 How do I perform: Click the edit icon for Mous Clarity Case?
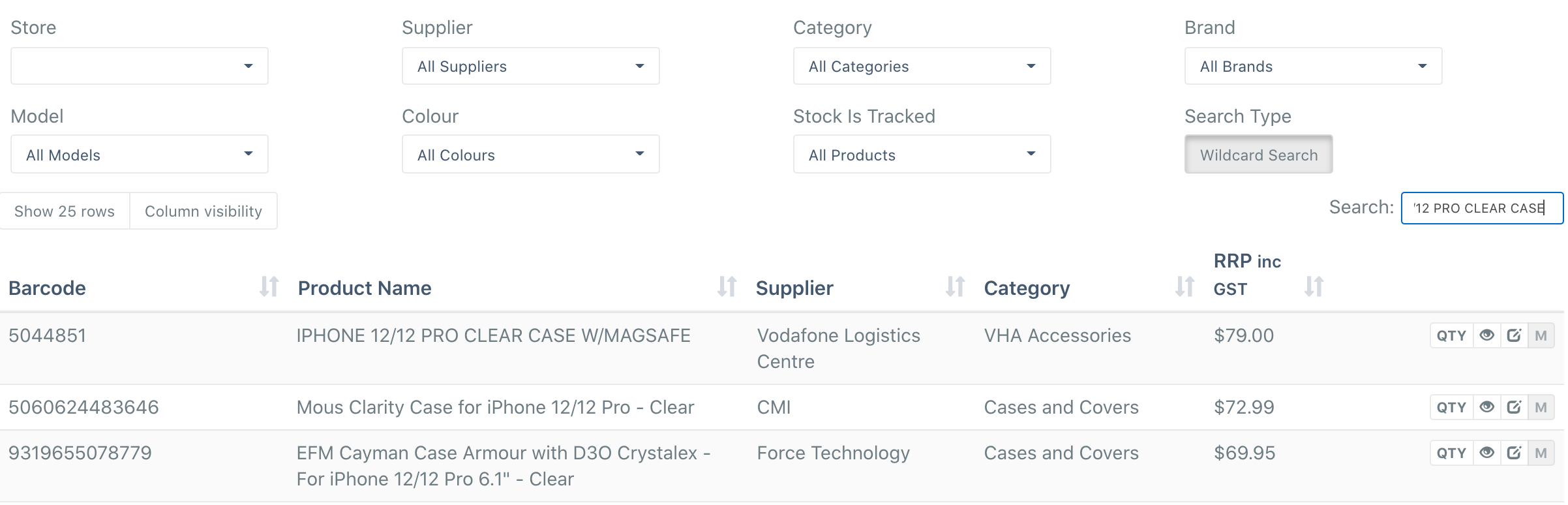[1514, 407]
